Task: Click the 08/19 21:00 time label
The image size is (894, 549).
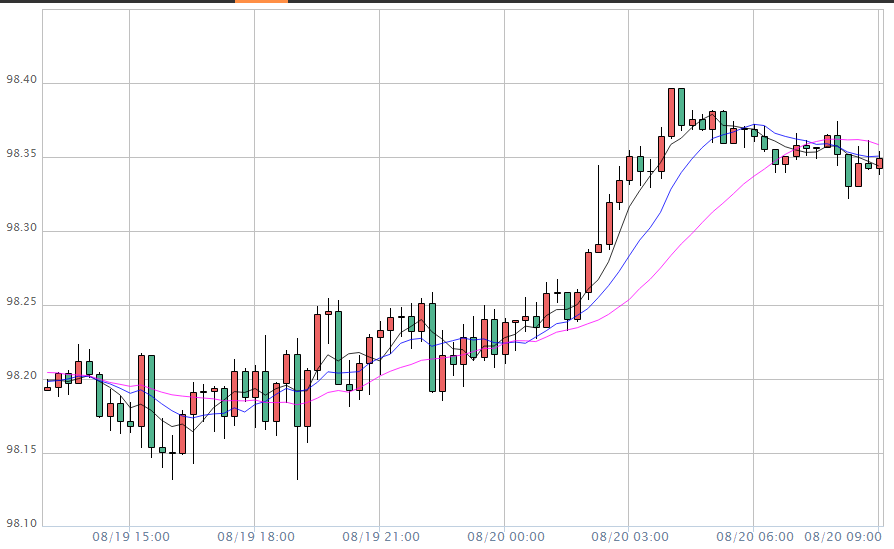Action: 380,537
